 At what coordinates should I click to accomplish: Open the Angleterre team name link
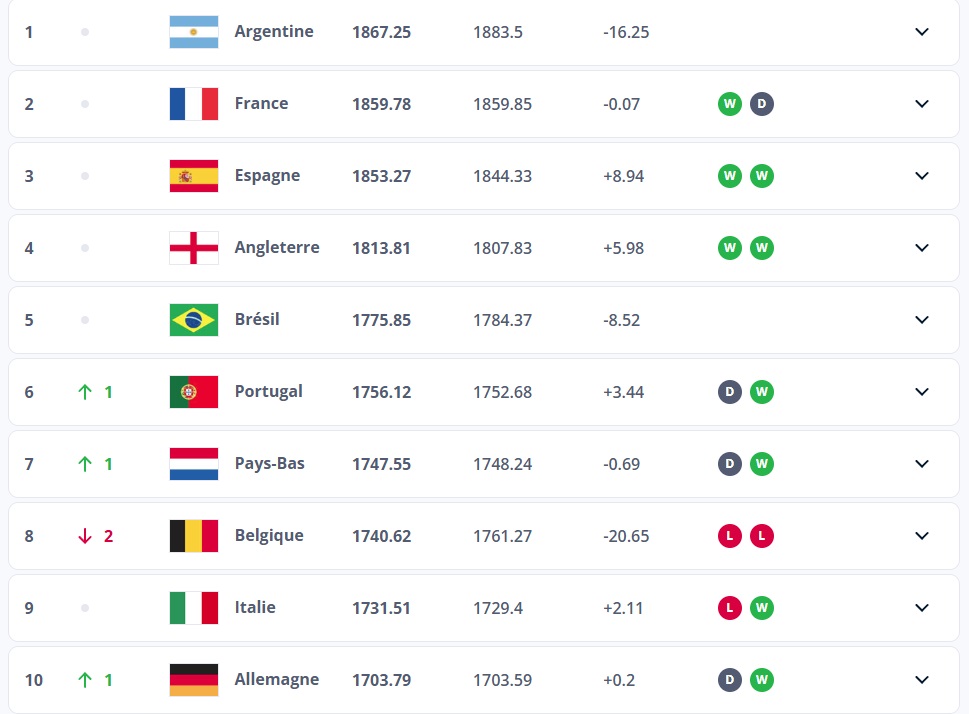pos(277,247)
